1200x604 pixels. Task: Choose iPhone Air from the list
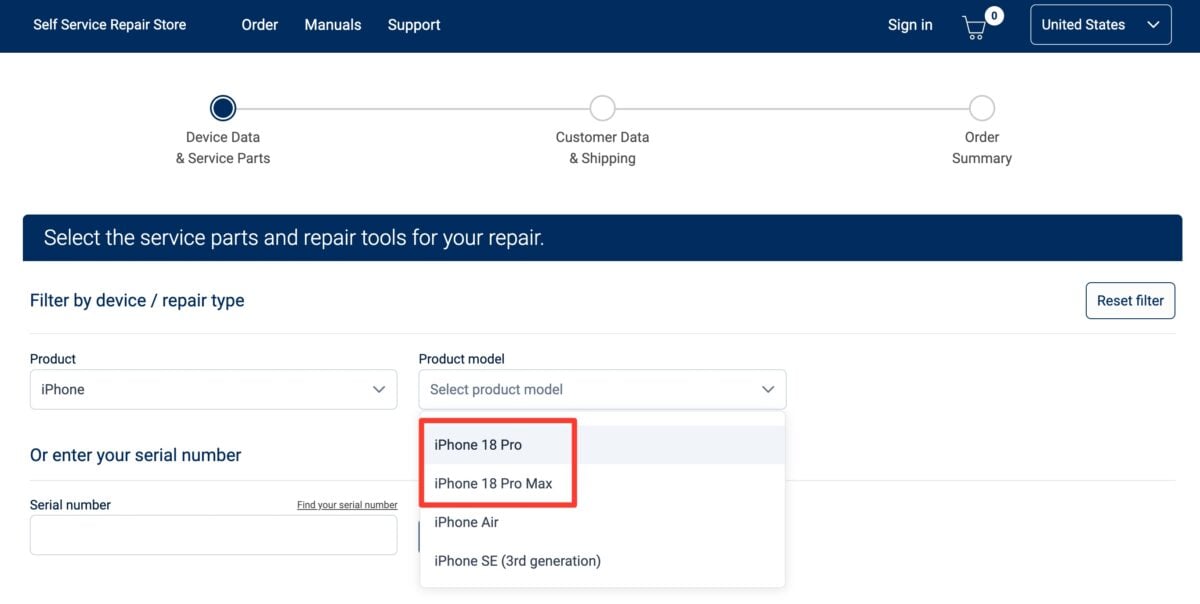pyautogui.click(x=602, y=522)
